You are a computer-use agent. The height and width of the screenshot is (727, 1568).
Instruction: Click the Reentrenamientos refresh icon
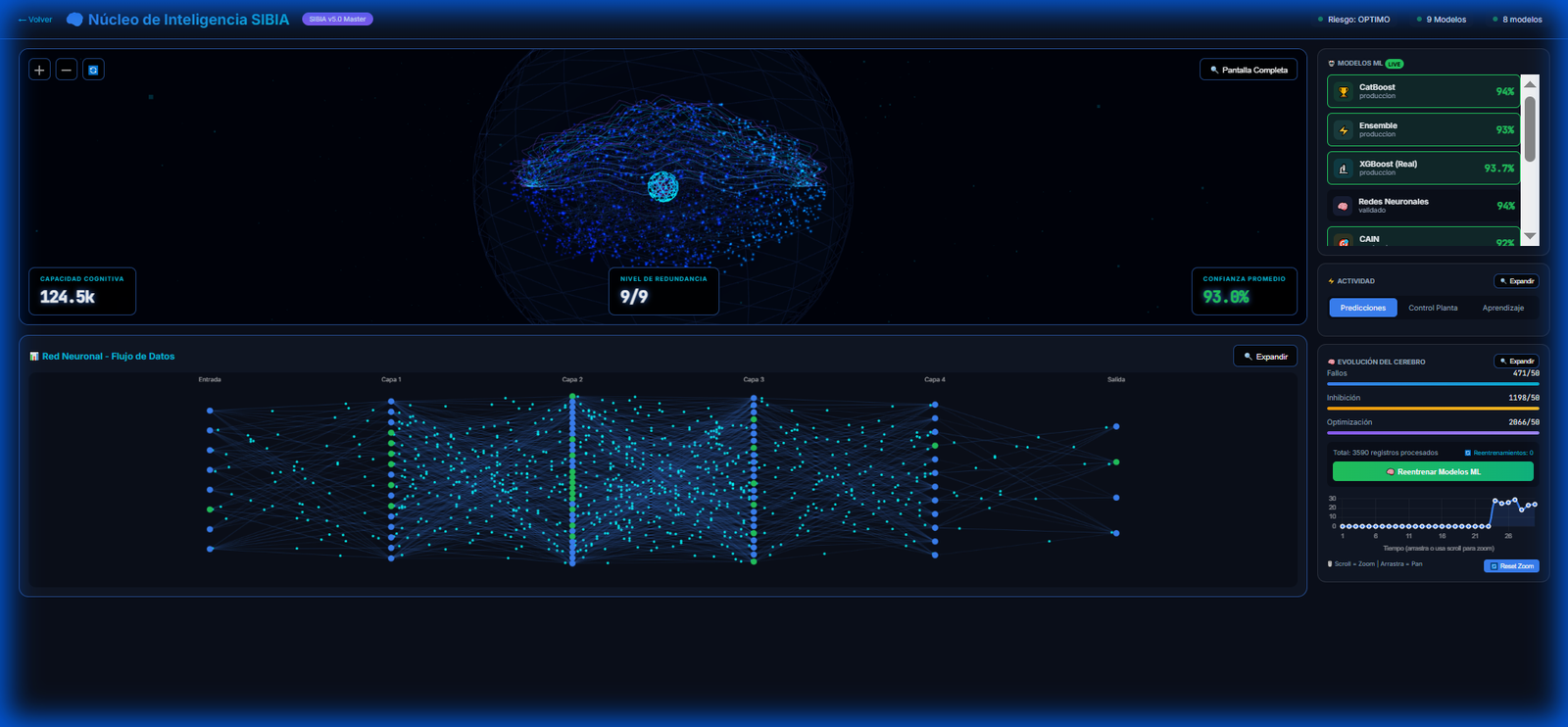(x=1467, y=453)
